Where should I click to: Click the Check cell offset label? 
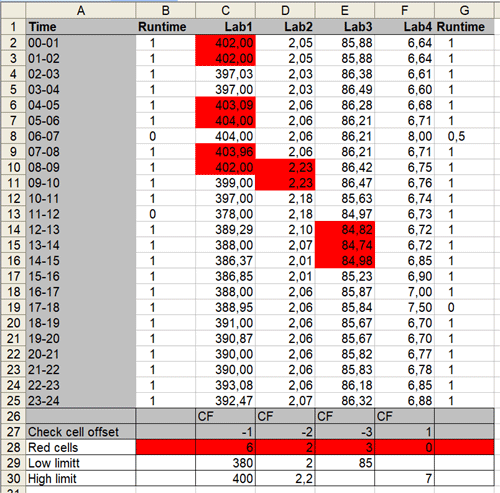(81, 432)
